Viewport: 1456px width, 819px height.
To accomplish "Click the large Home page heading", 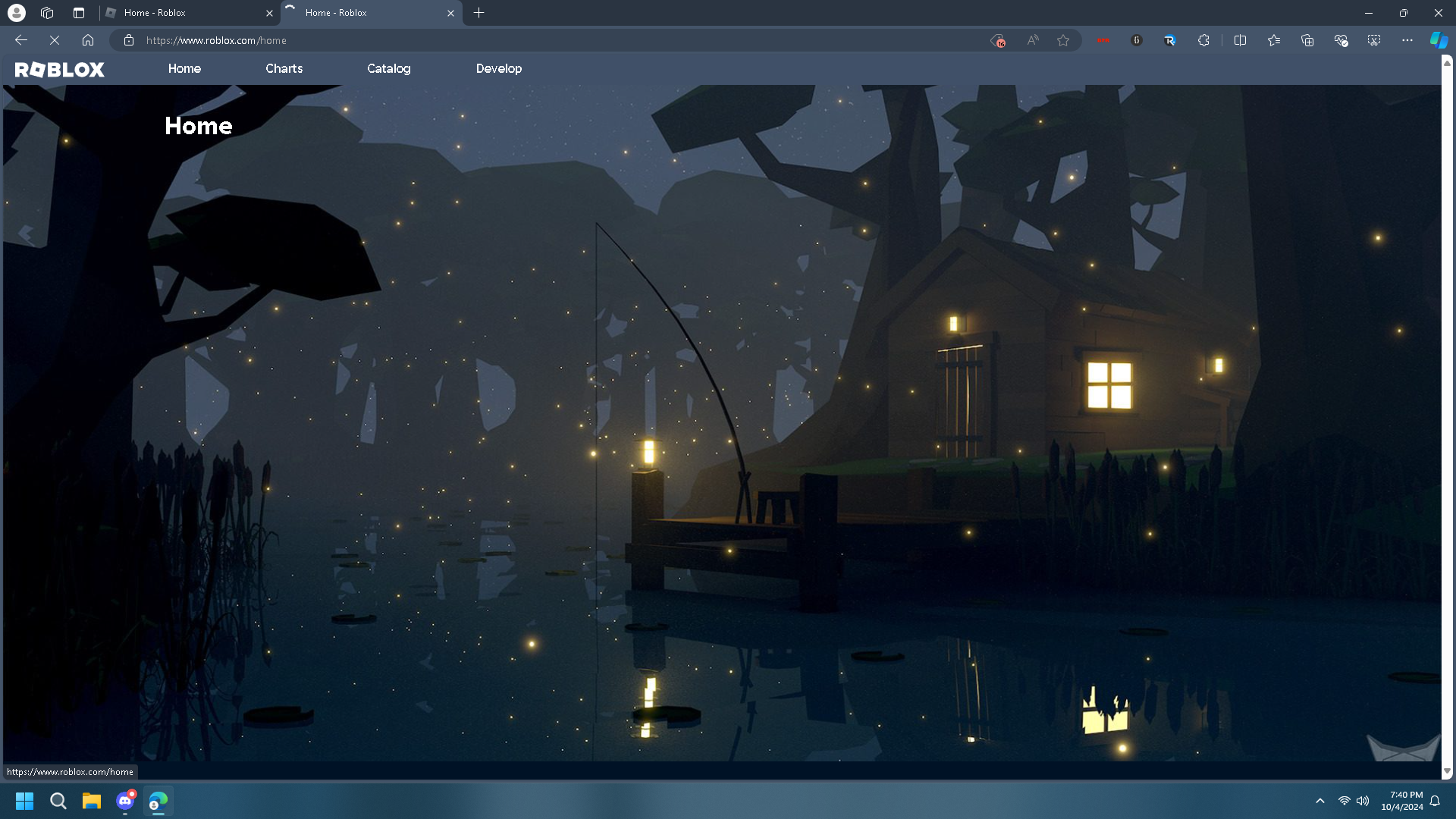I will click(x=199, y=126).
